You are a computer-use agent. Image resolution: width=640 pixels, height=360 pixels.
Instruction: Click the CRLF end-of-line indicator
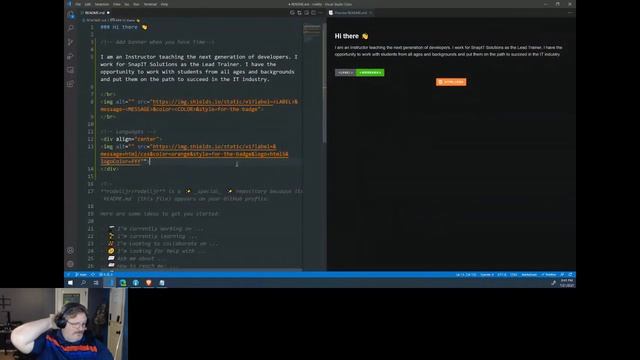[514, 274]
